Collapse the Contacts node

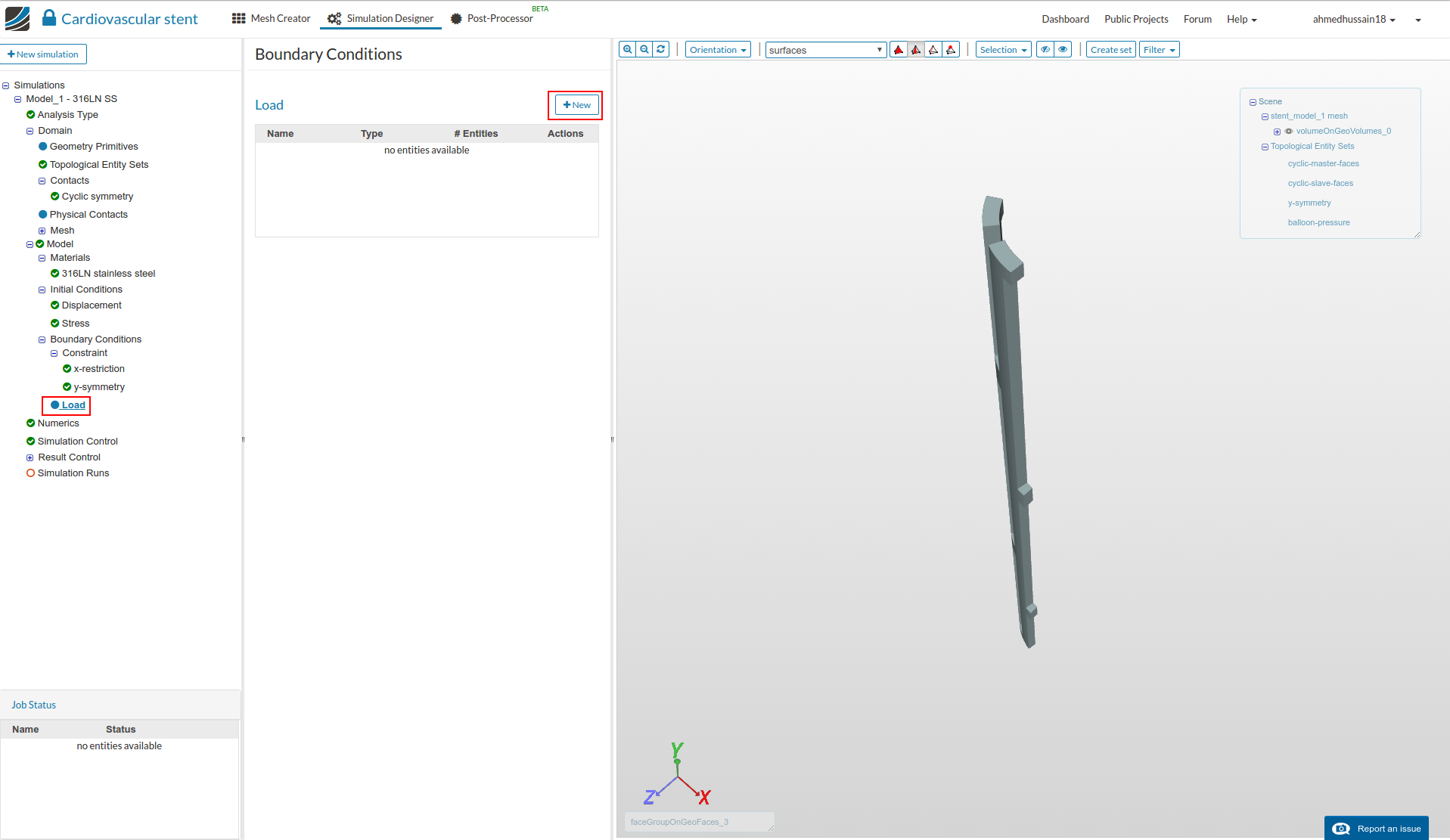(42, 181)
